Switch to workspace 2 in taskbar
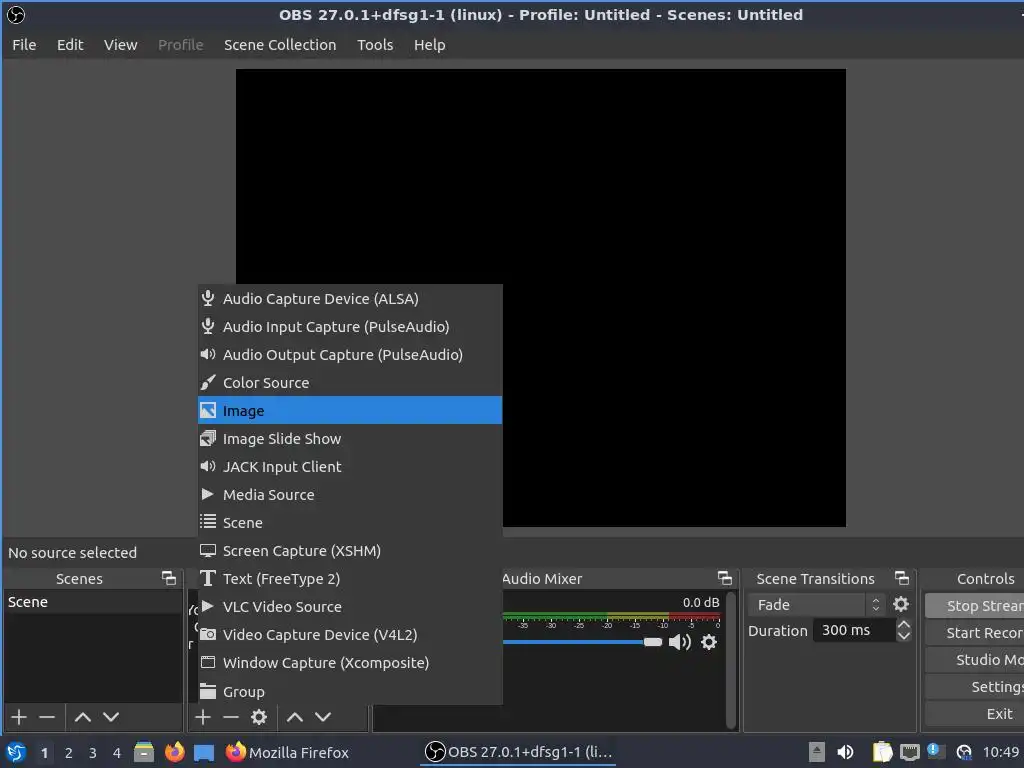 point(69,753)
